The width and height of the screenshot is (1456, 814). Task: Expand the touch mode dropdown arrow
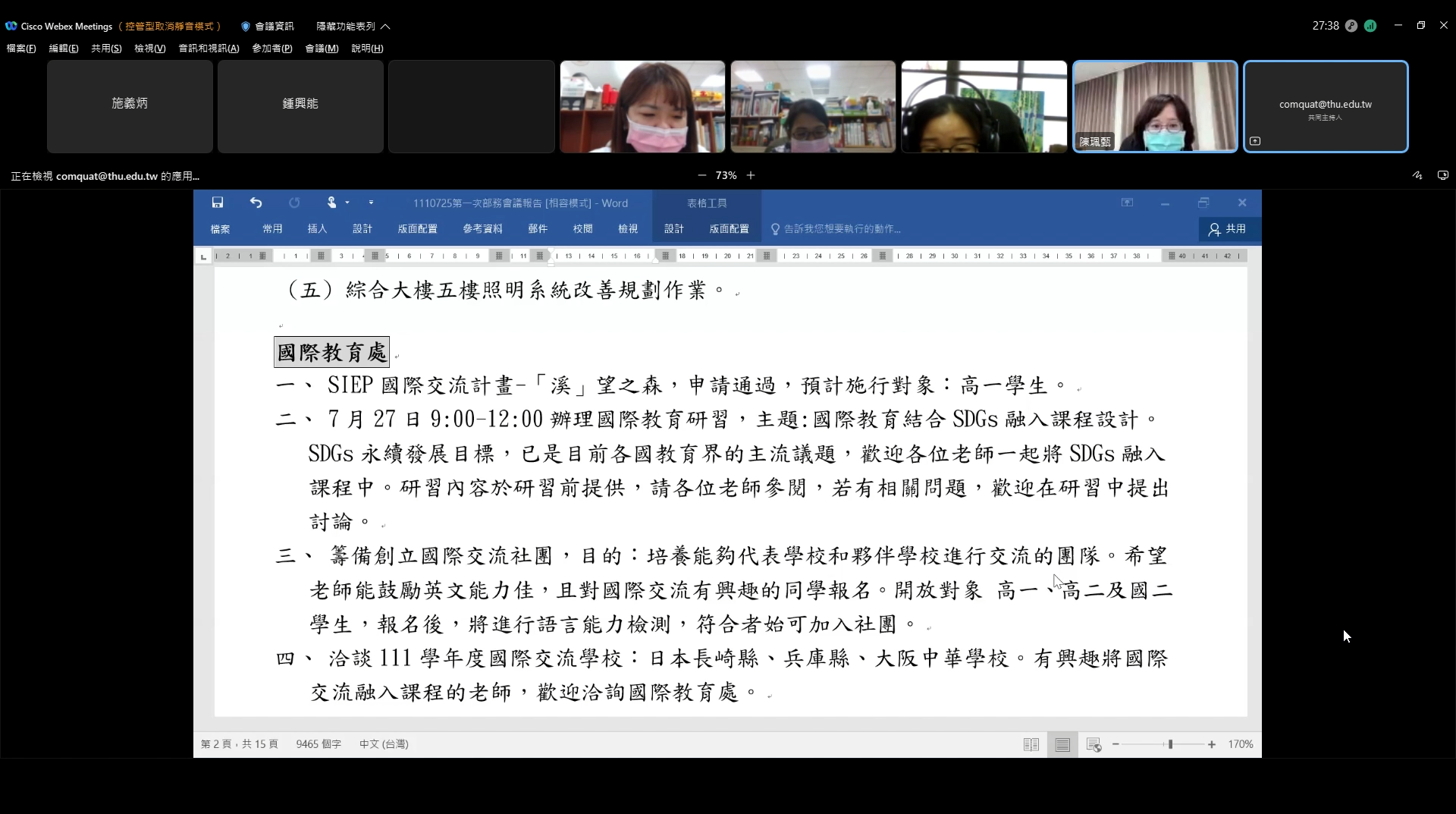pyautogui.click(x=347, y=203)
